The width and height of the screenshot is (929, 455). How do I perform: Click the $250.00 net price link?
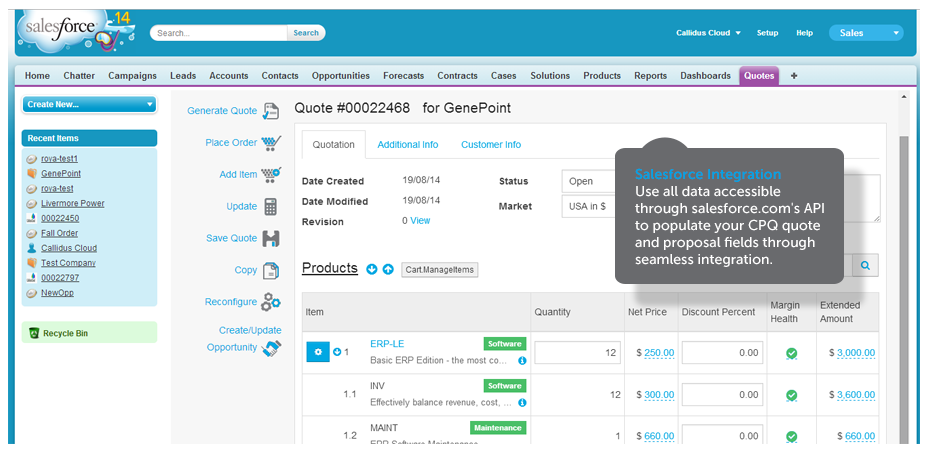pos(659,353)
